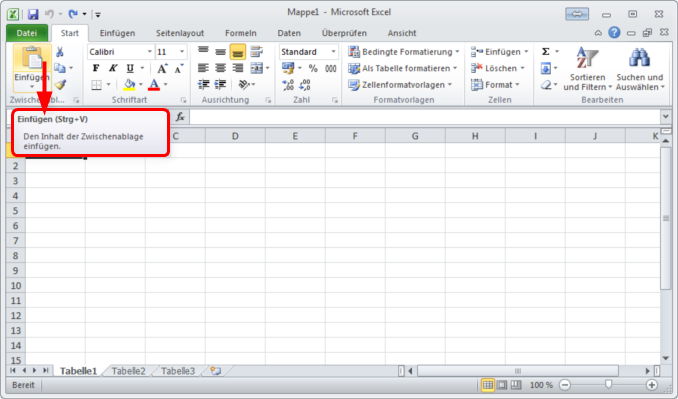
Task: Click the zoom slider handle
Action: pyautogui.click(x=608, y=384)
